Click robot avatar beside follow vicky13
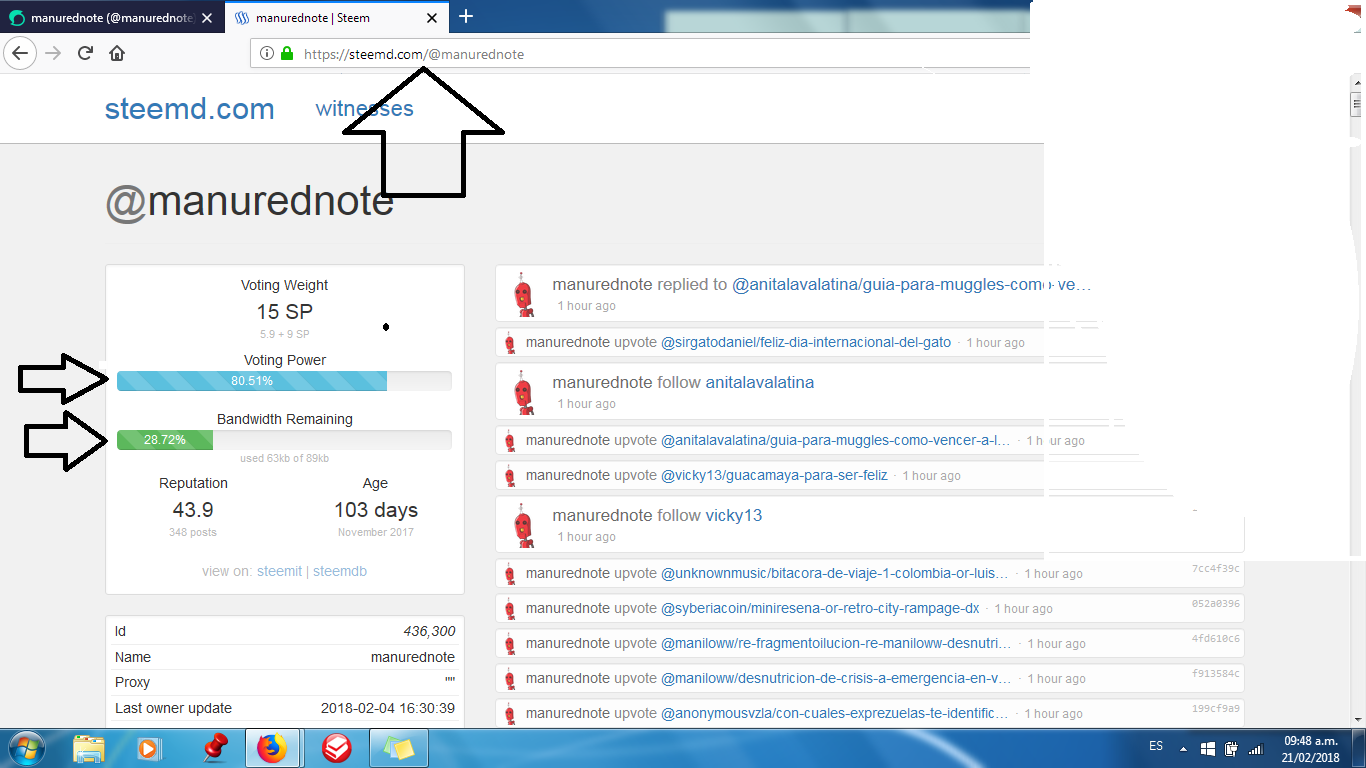Image resolution: width=1366 pixels, height=768 pixels. pos(523,525)
